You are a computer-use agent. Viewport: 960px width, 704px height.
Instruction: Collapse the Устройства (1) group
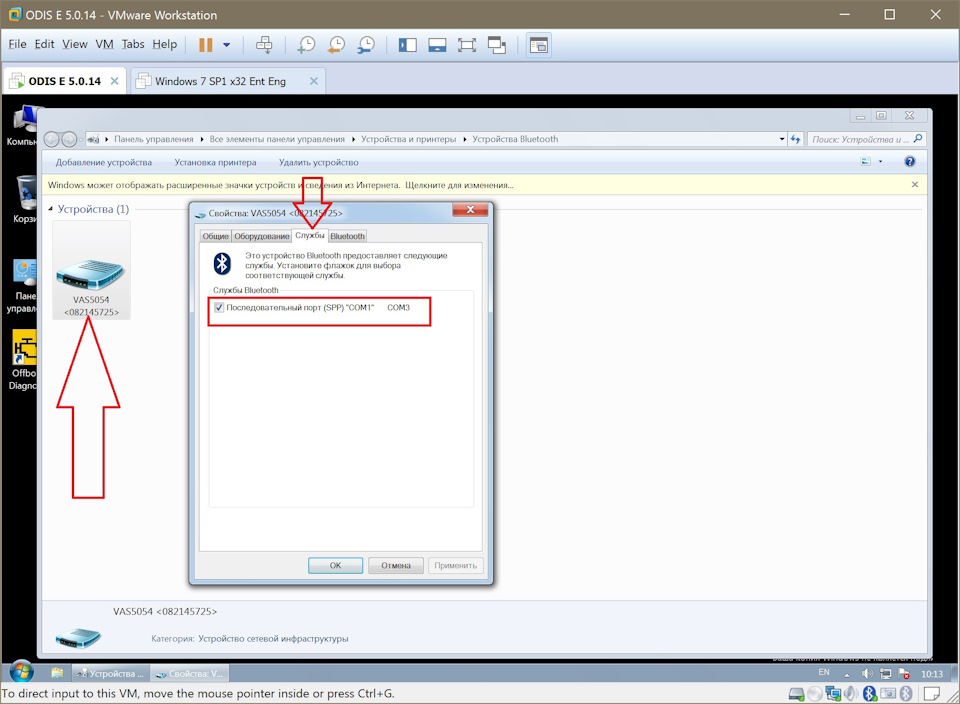click(51, 209)
